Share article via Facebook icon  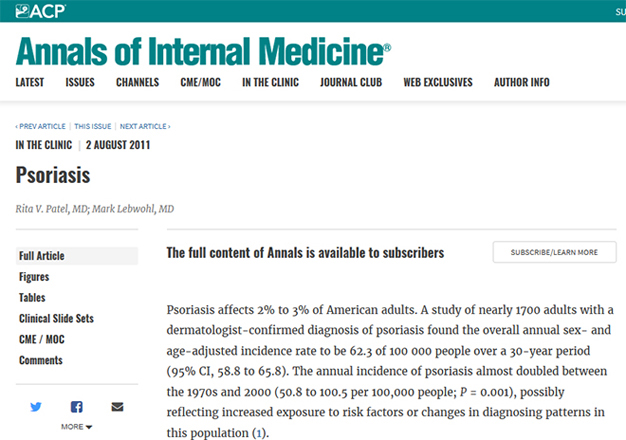tap(77, 407)
